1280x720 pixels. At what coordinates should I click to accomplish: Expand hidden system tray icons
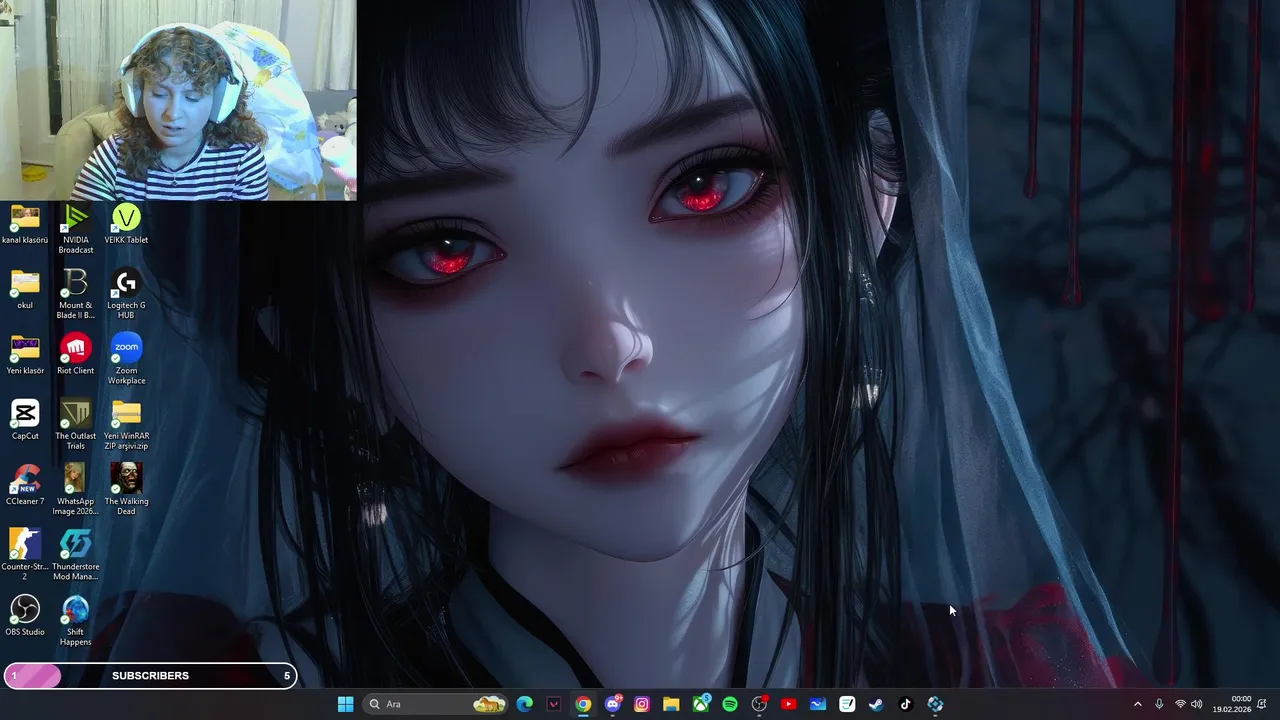pos(1137,704)
